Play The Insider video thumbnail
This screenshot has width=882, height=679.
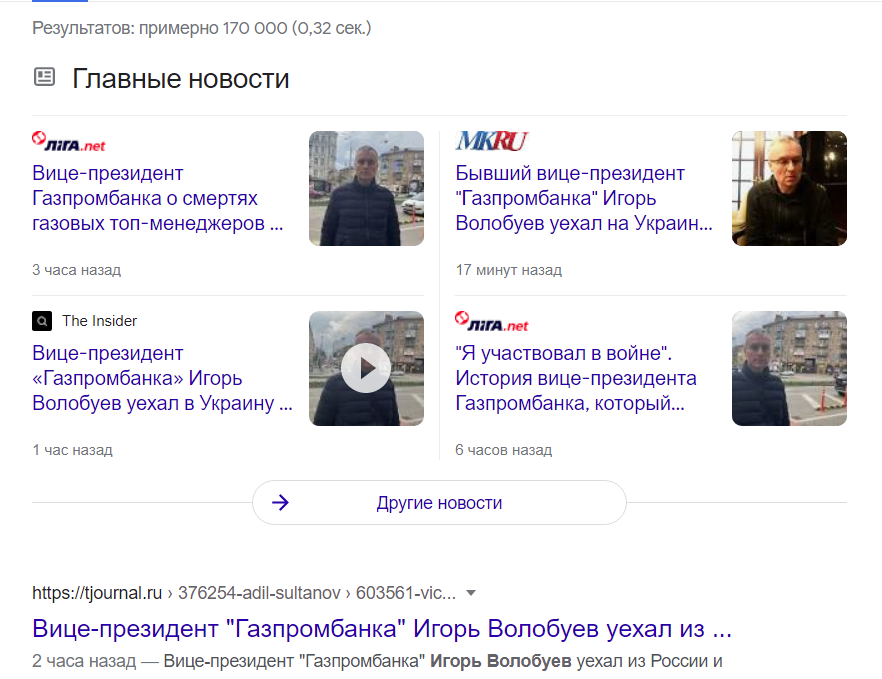point(366,368)
